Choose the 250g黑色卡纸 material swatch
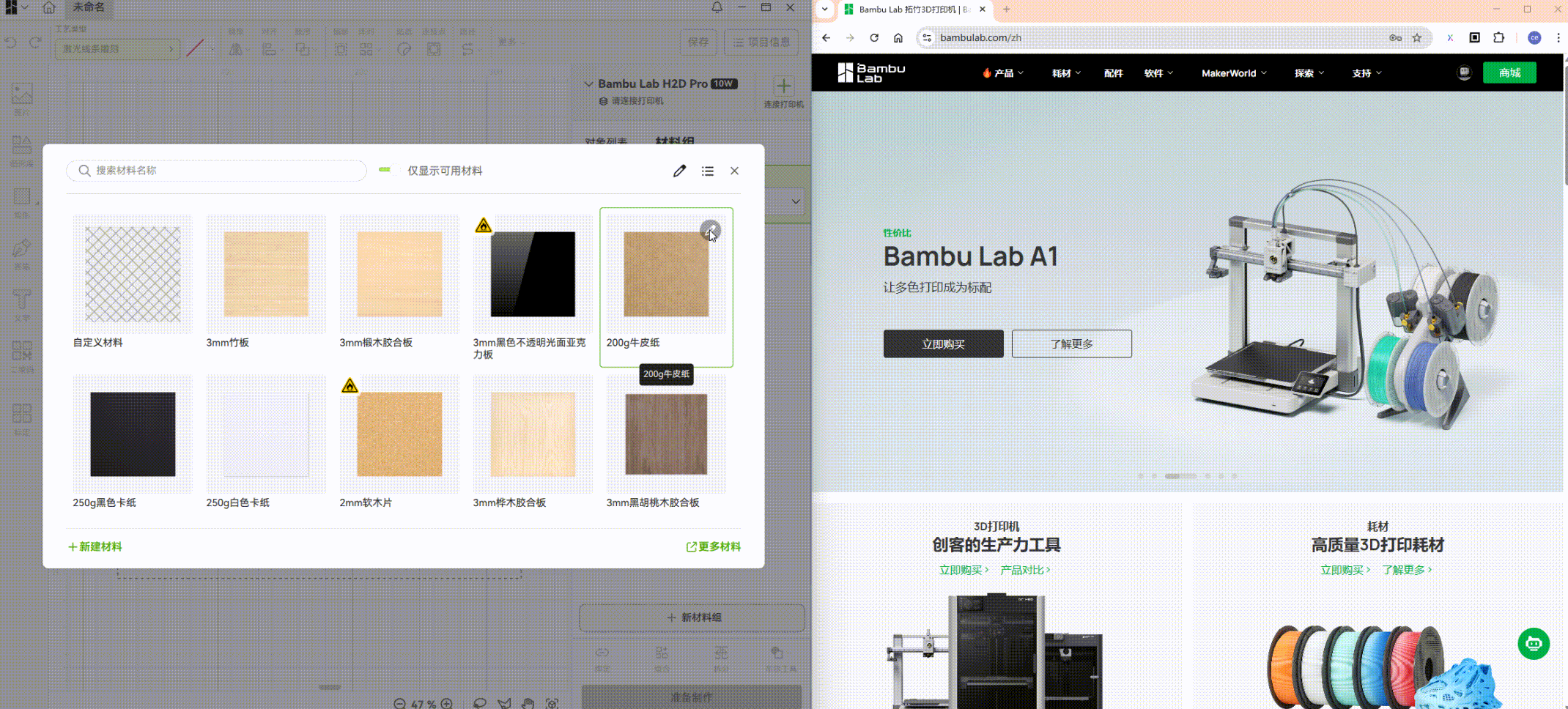Viewport: 1568px width, 709px height. [x=133, y=434]
